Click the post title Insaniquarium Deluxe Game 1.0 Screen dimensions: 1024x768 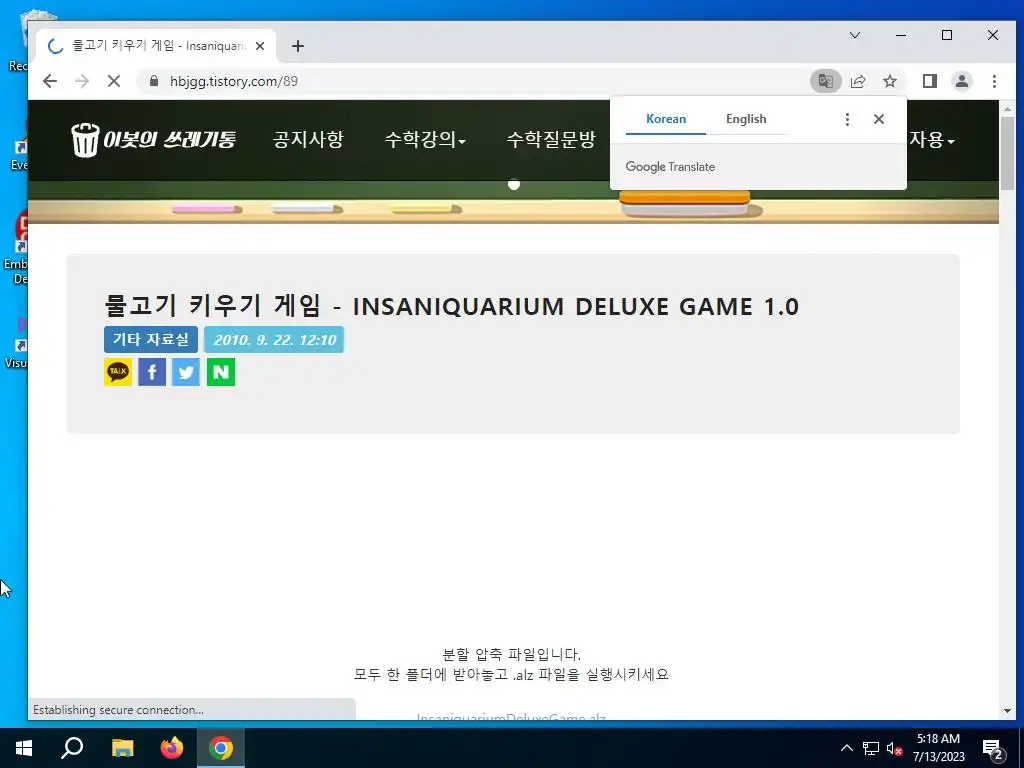pyautogui.click(x=451, y=306)
